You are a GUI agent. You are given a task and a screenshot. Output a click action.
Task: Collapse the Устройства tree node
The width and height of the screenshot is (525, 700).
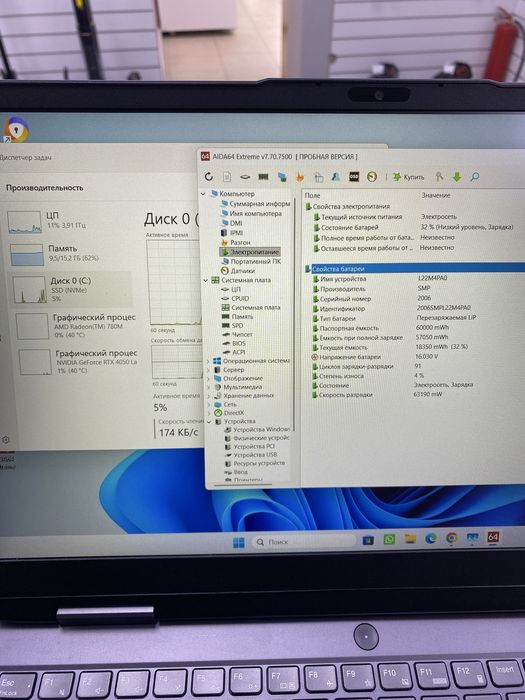(209, 421)
